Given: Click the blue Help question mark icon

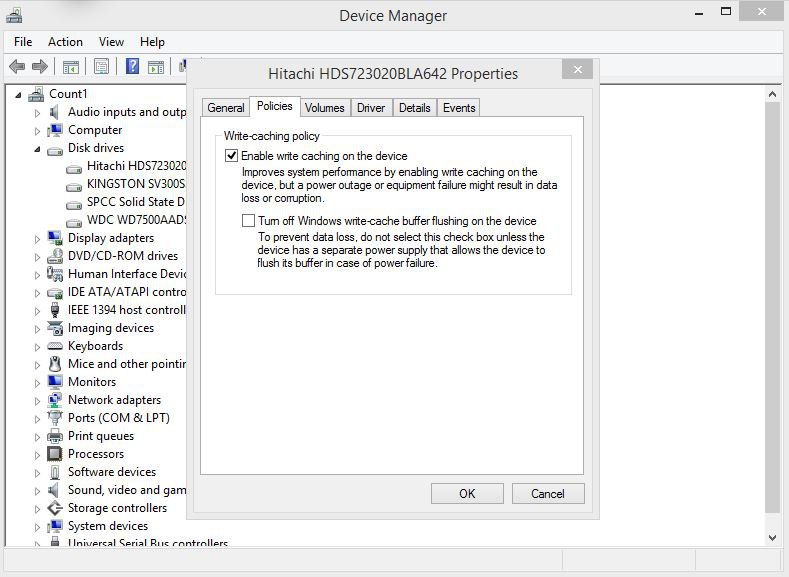Looking at the screenshot, I should pos(131,67).
